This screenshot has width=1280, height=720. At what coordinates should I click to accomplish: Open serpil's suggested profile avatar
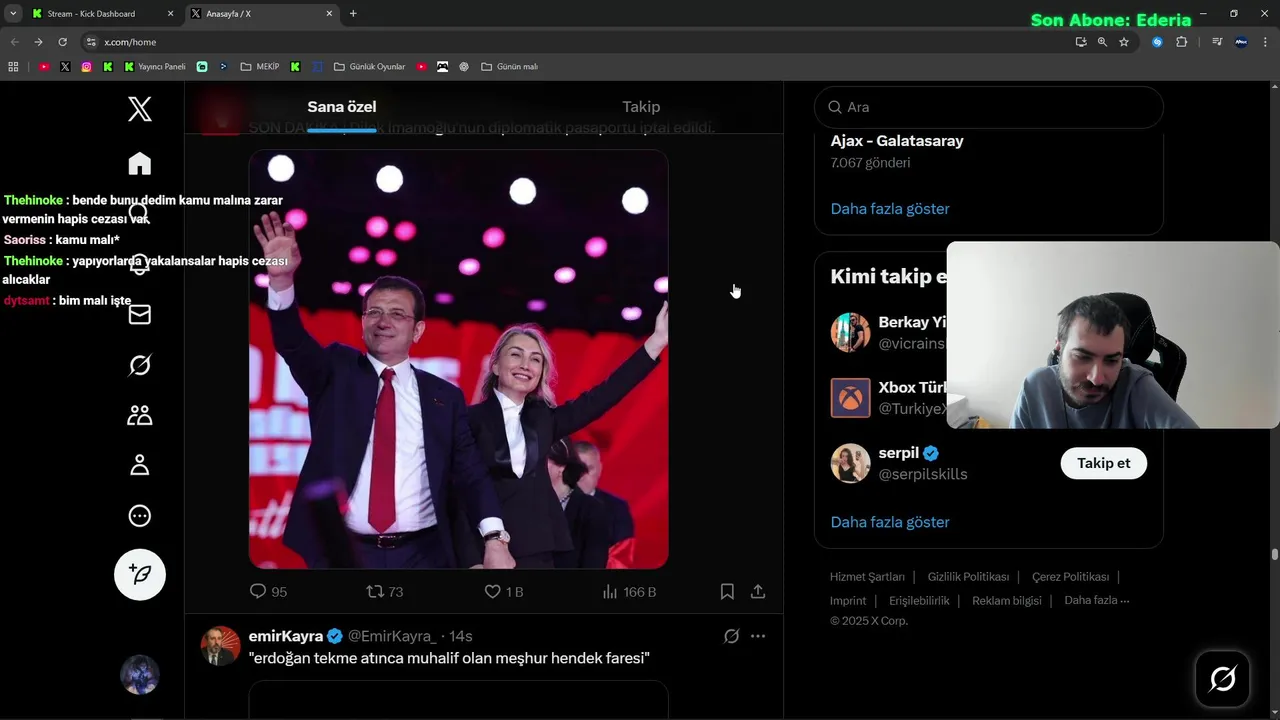tap(850, 463)
